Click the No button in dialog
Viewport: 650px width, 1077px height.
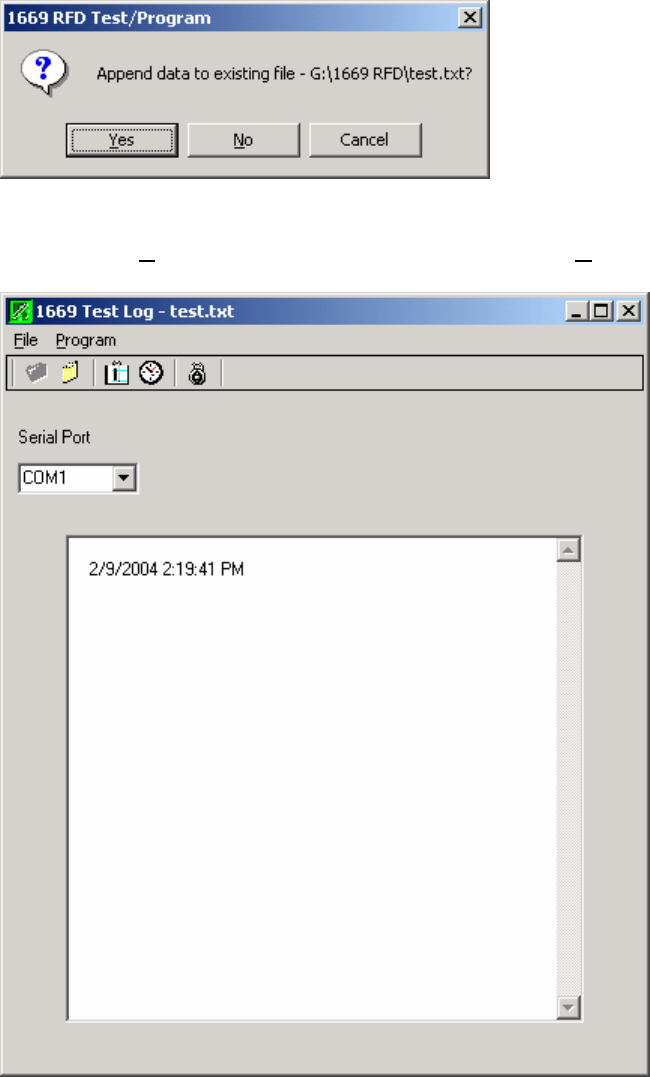pyautogui.click(x=243, y=140)
